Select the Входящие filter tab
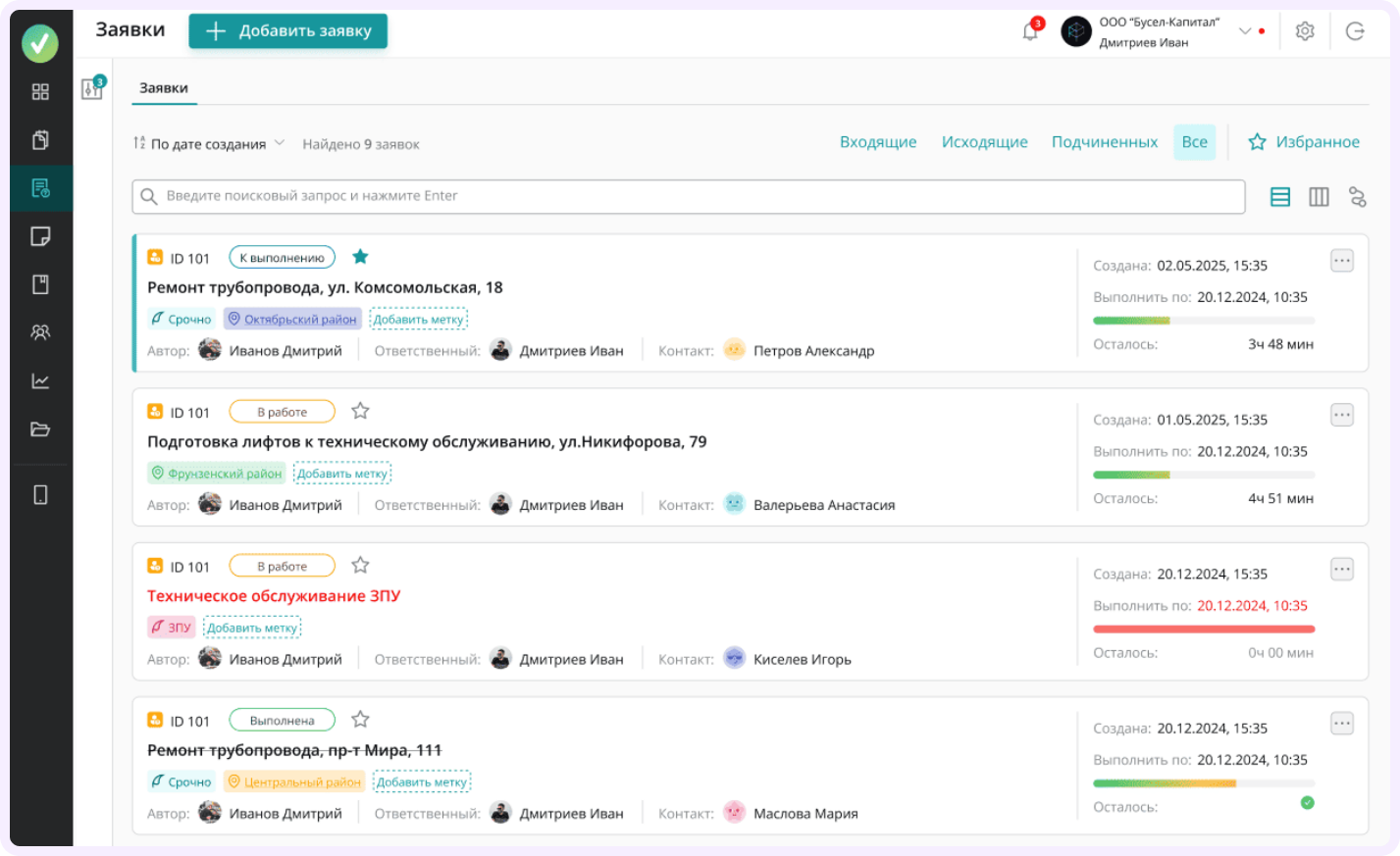 [x=878, y=142]
